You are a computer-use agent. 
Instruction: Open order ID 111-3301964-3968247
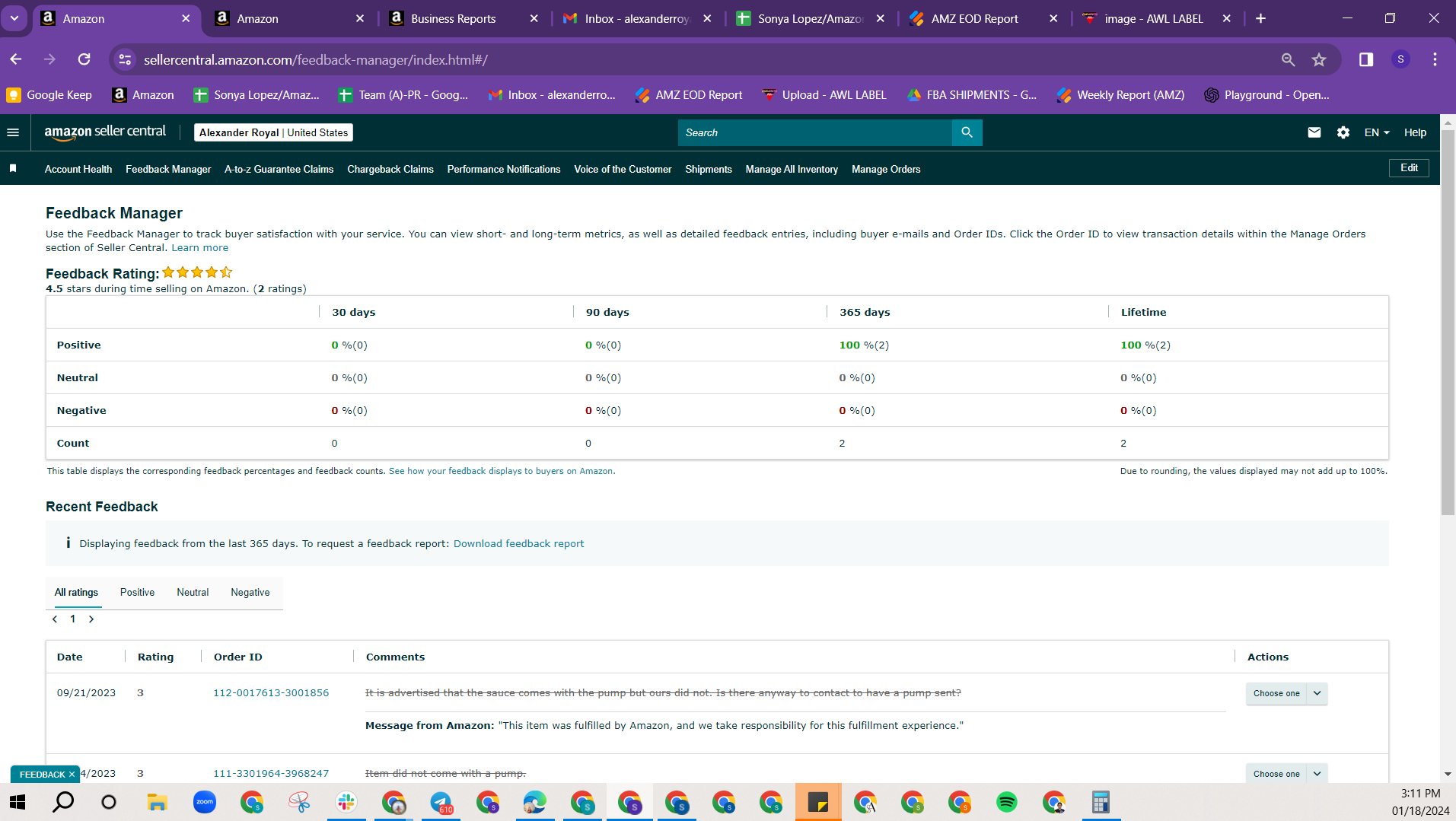click(271, 774)
